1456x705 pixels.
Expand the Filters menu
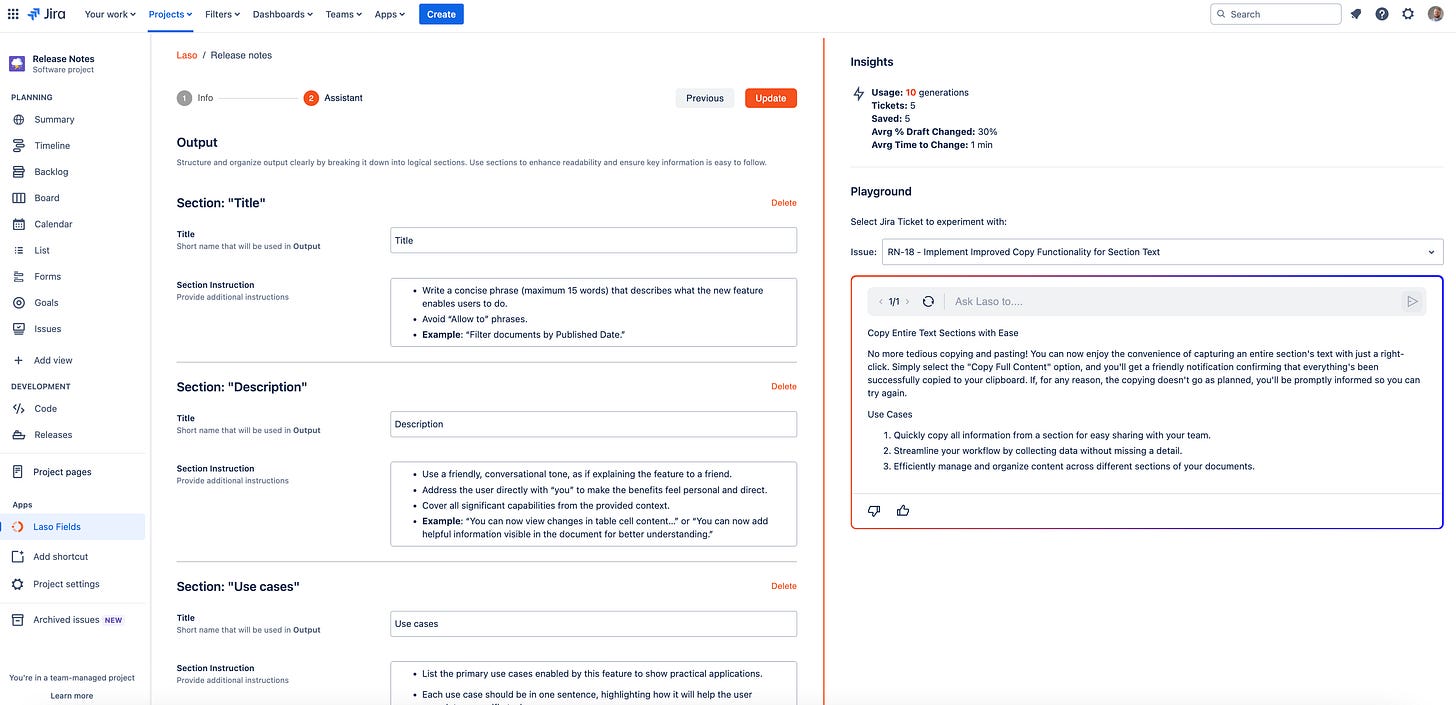(x=222, y=14)
